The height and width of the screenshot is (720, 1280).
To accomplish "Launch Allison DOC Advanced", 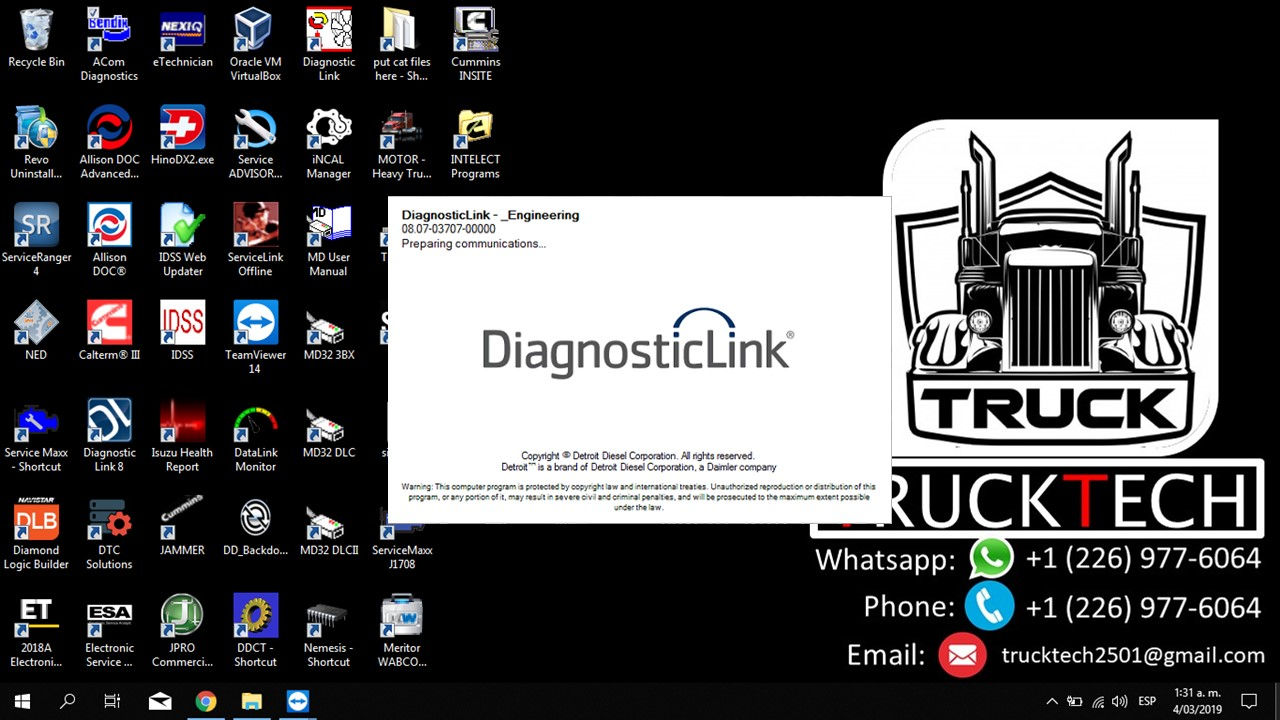I will pos(108,130).
